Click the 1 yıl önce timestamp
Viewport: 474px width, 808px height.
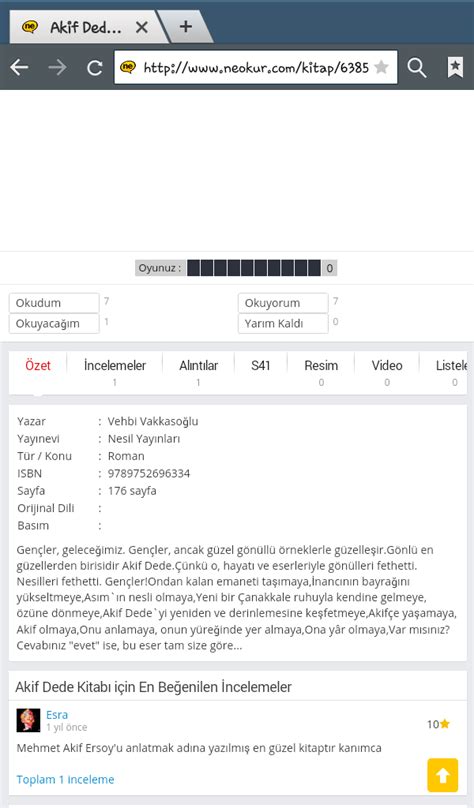pyautogui.click(x=66, y=727)
